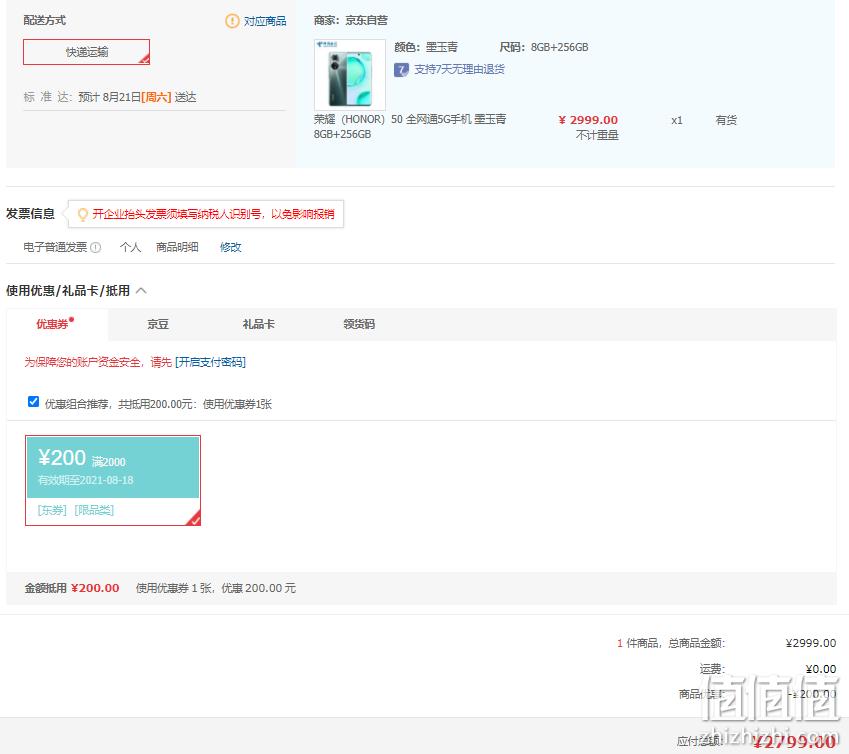Click the 电子普通发票 info icon
This screenshot has width=849, height=754.
tap(96, 247)
